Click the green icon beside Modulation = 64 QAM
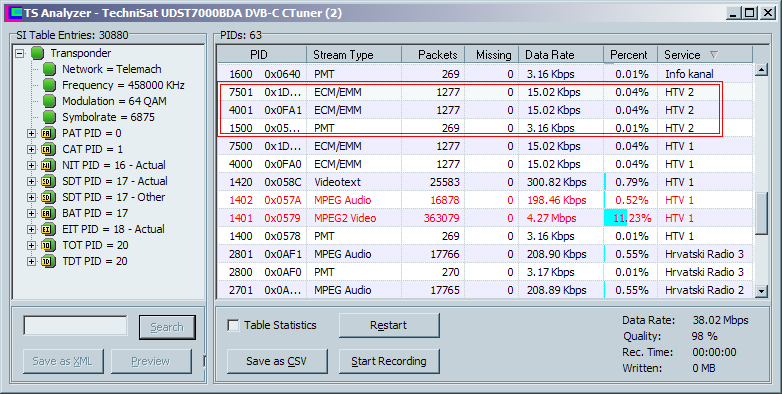Image resolution: width=782 pixels, height=394 pixels. click(49, 101)
